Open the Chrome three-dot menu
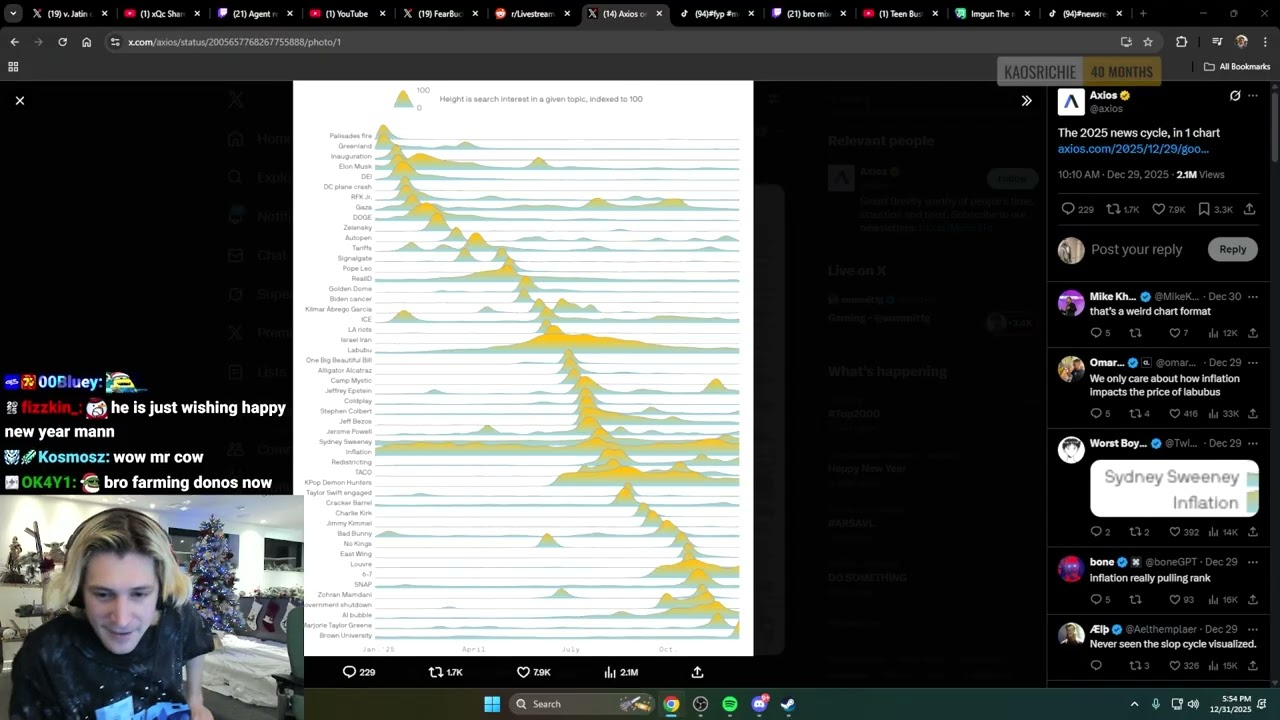Image resolution: width=1280 pixels, height=720 pixels. click(1265, 42)
